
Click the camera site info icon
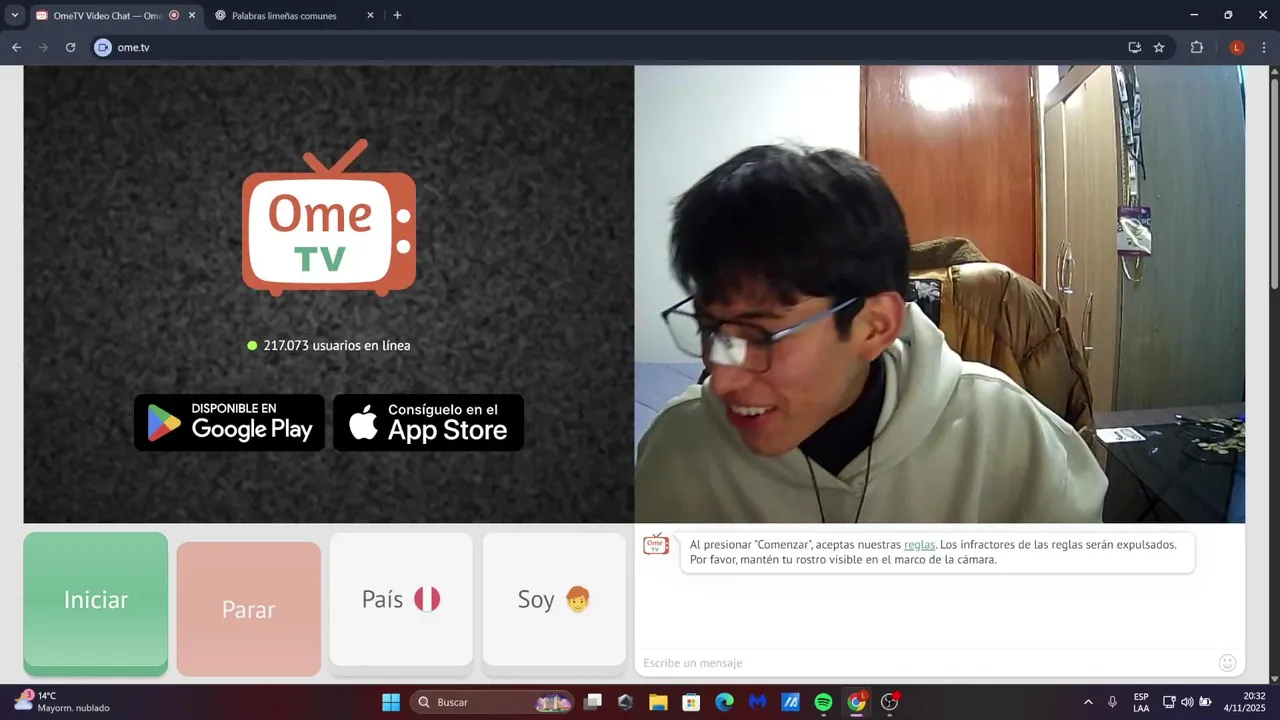(102, 47)
